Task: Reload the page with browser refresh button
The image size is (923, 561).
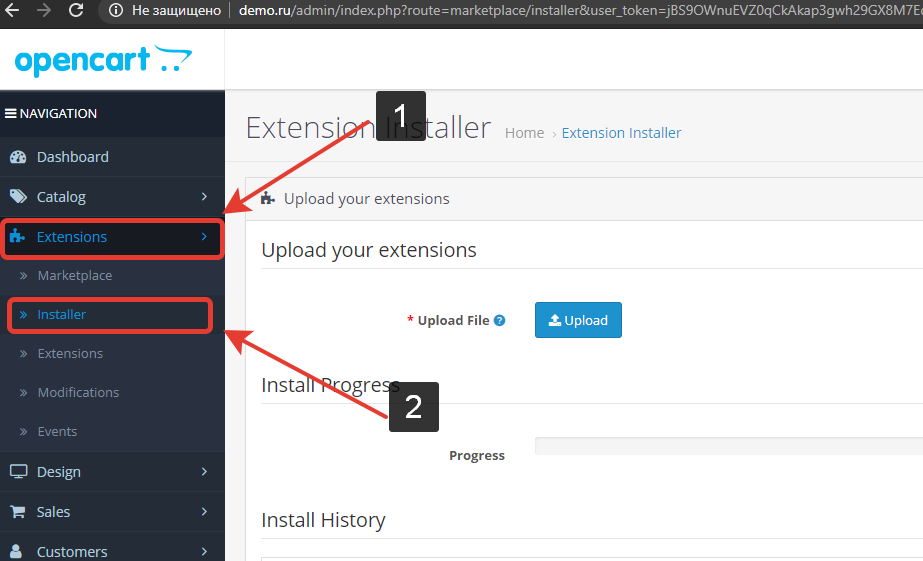Action: (x=76, y=11)
